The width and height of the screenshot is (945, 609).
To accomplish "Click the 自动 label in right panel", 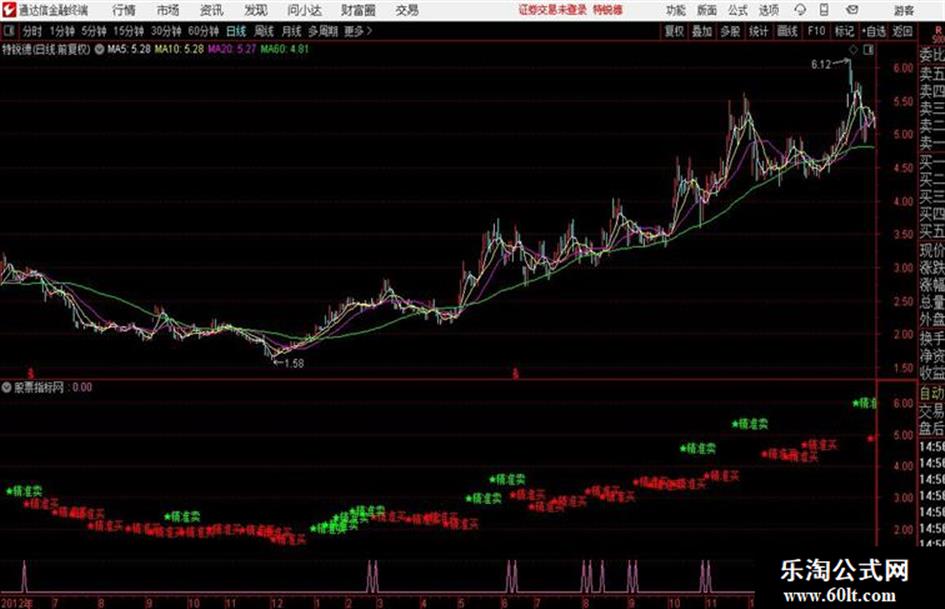I will [932, 394].
